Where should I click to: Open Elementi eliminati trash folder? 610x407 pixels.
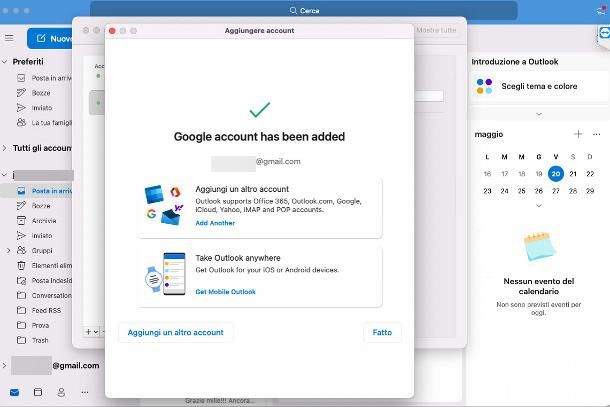click(44, 265)
